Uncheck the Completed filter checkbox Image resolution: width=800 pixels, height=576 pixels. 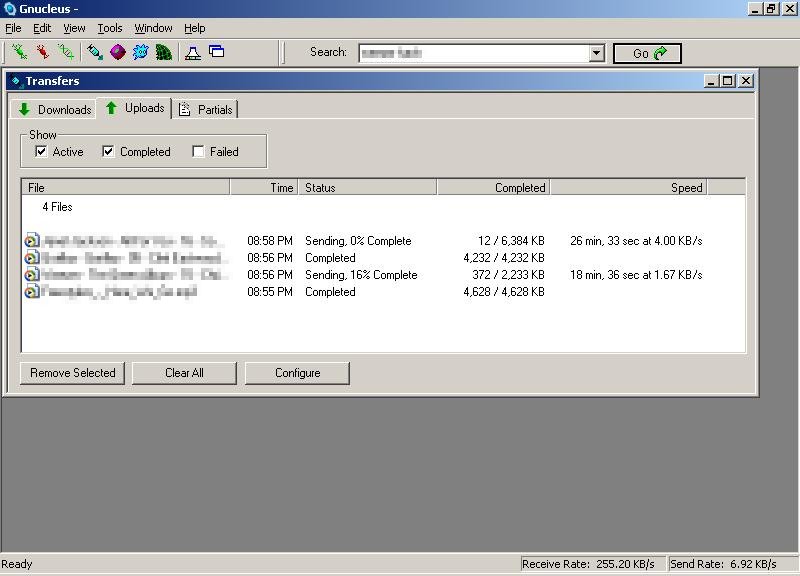click(x=108, y=152)
